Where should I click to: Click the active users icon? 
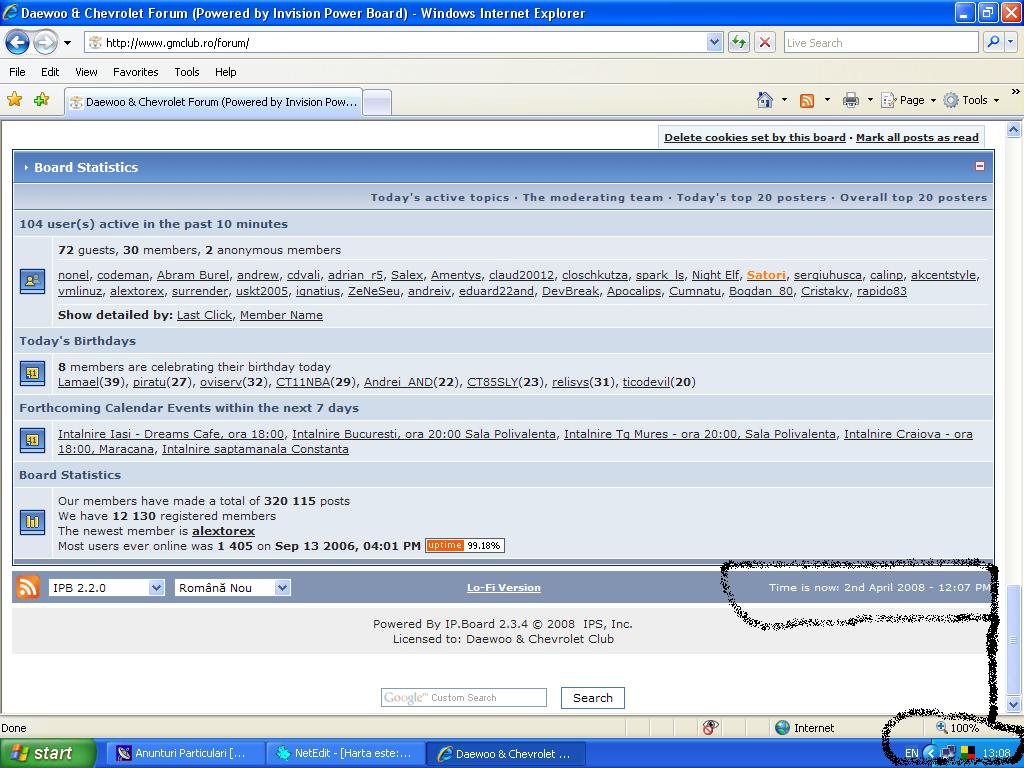[33, 281]
